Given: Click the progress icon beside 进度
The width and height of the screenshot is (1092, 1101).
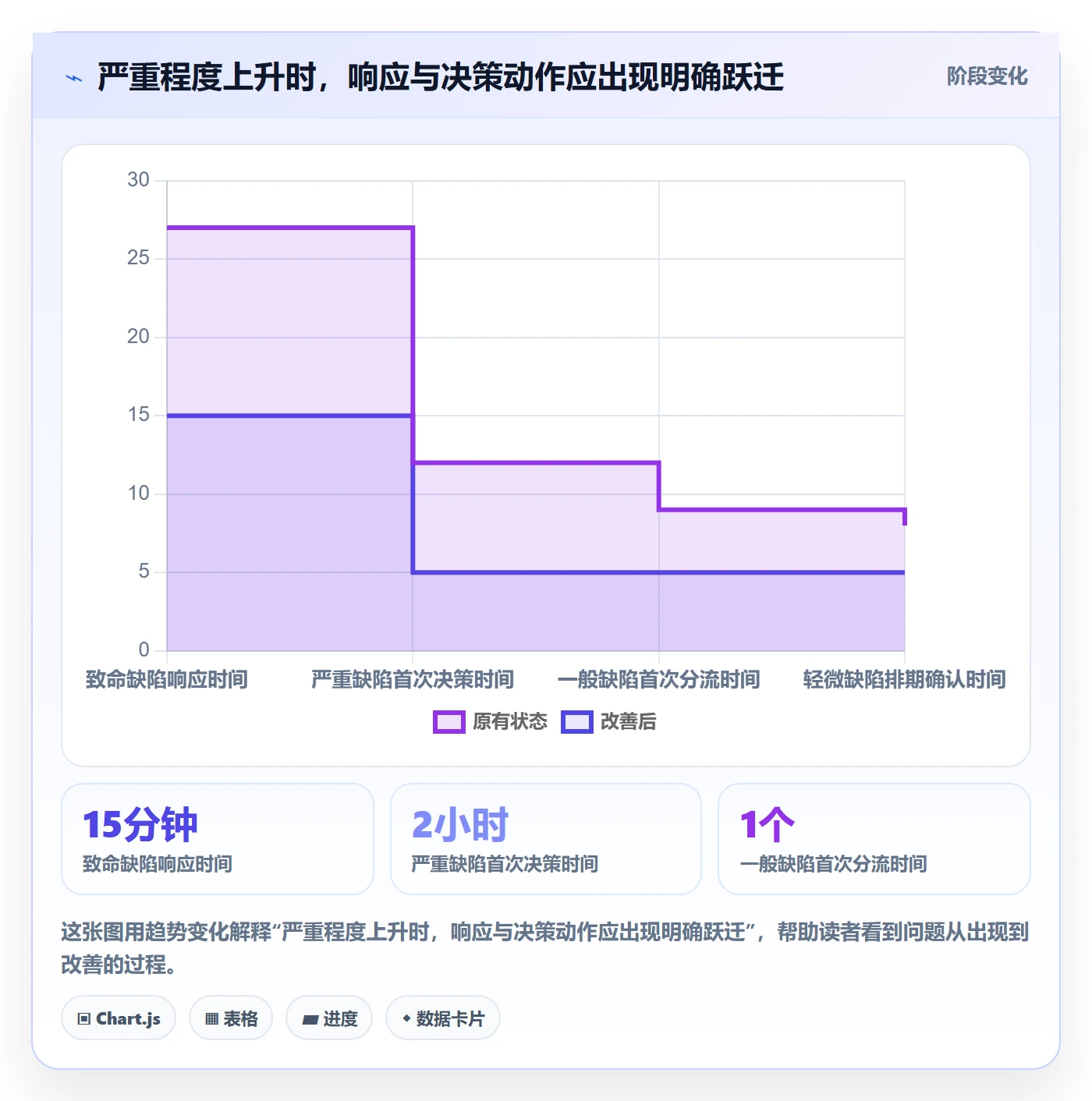Looking at the screenshot, I should point(310,1019).
